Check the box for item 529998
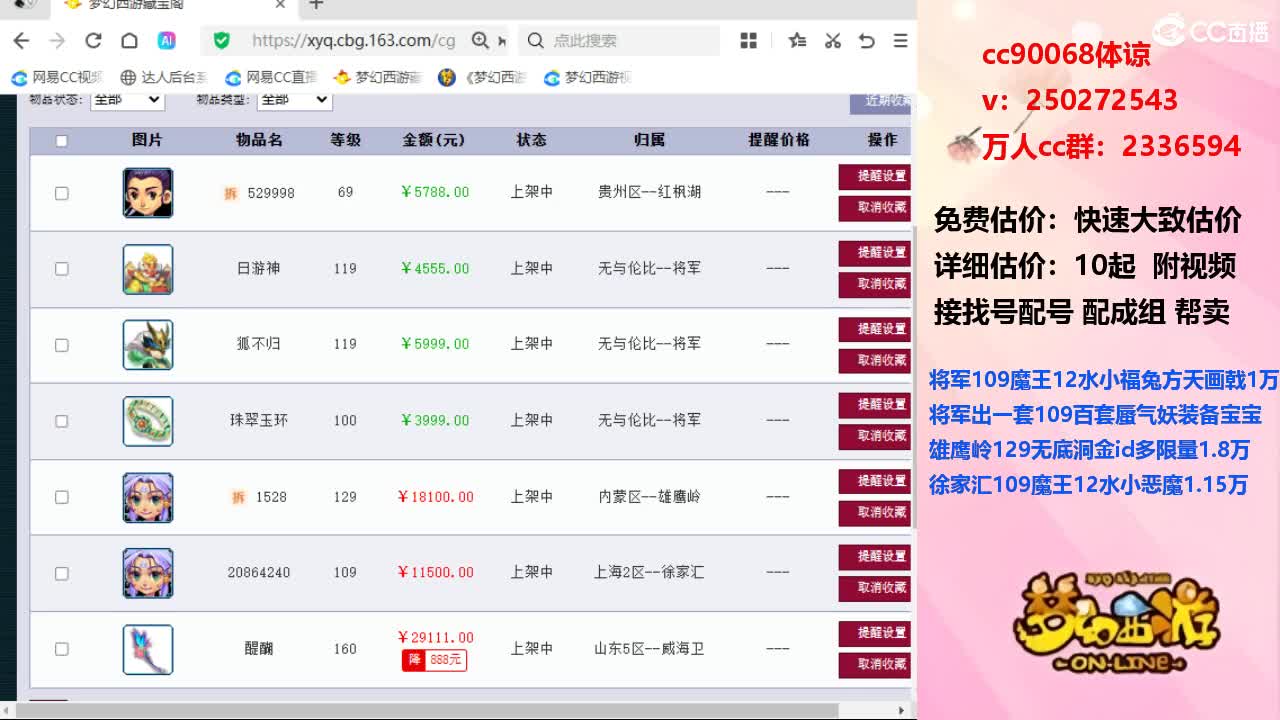The image size is (1280, 720). point(61,193)
